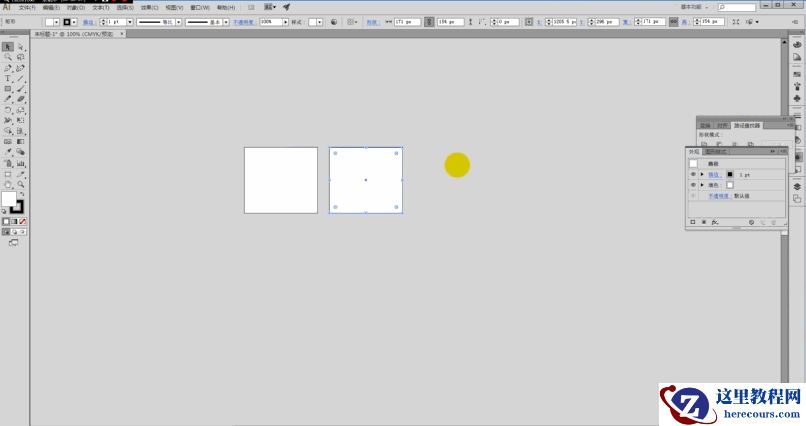Click 不透明度 link in Appearance panel
This screenshot has height=426, width=806.
point(720,196)
